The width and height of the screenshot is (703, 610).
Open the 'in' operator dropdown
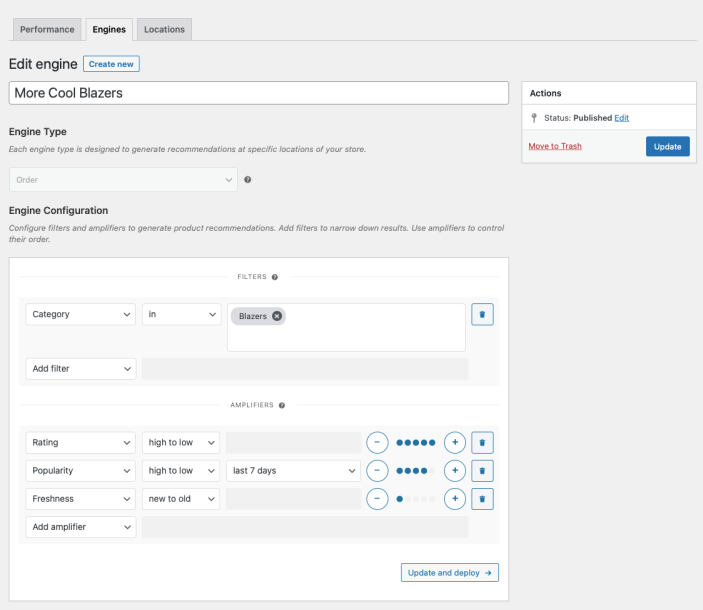click(x=181, y=314)
